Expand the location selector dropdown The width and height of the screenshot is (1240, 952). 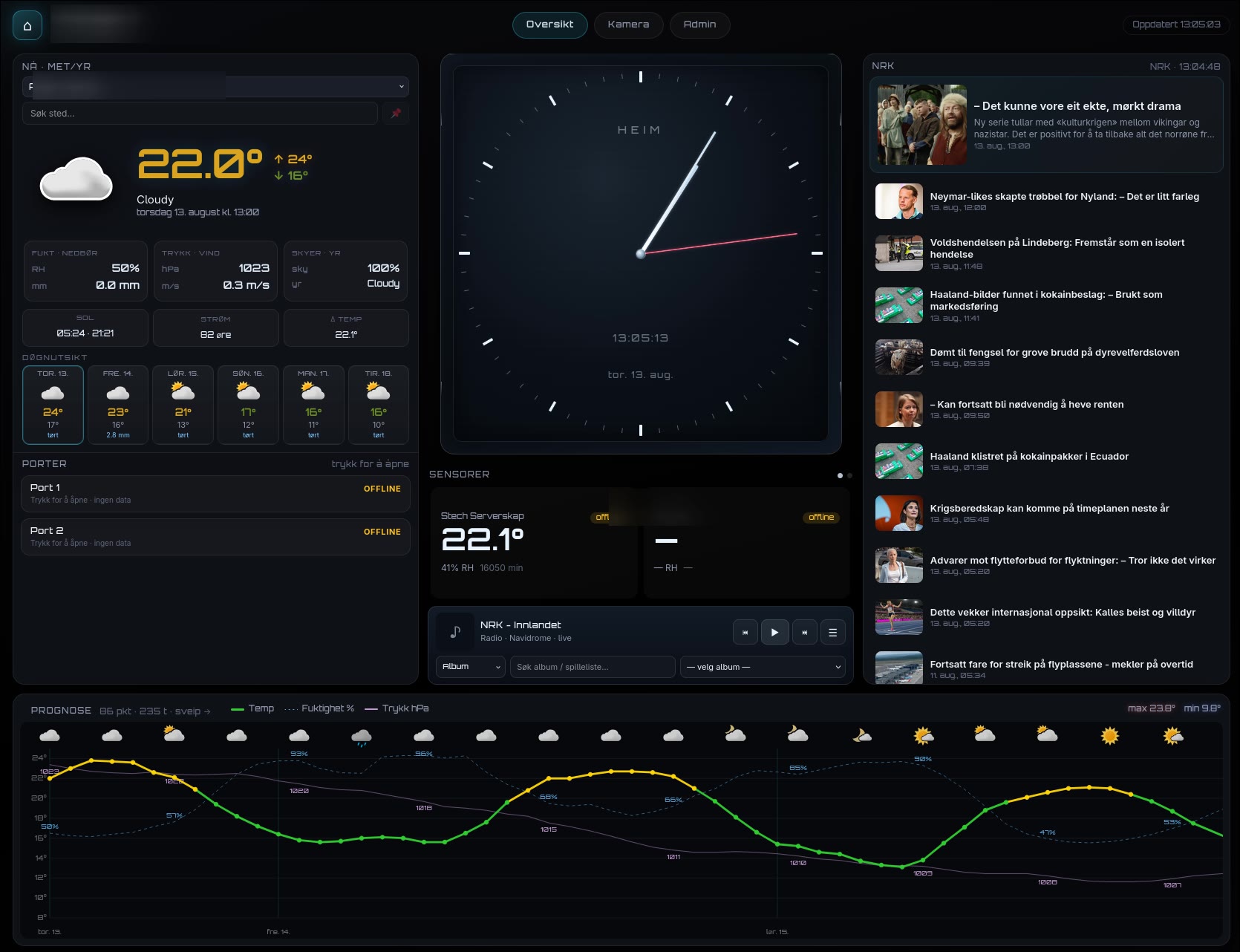[215, 87]
